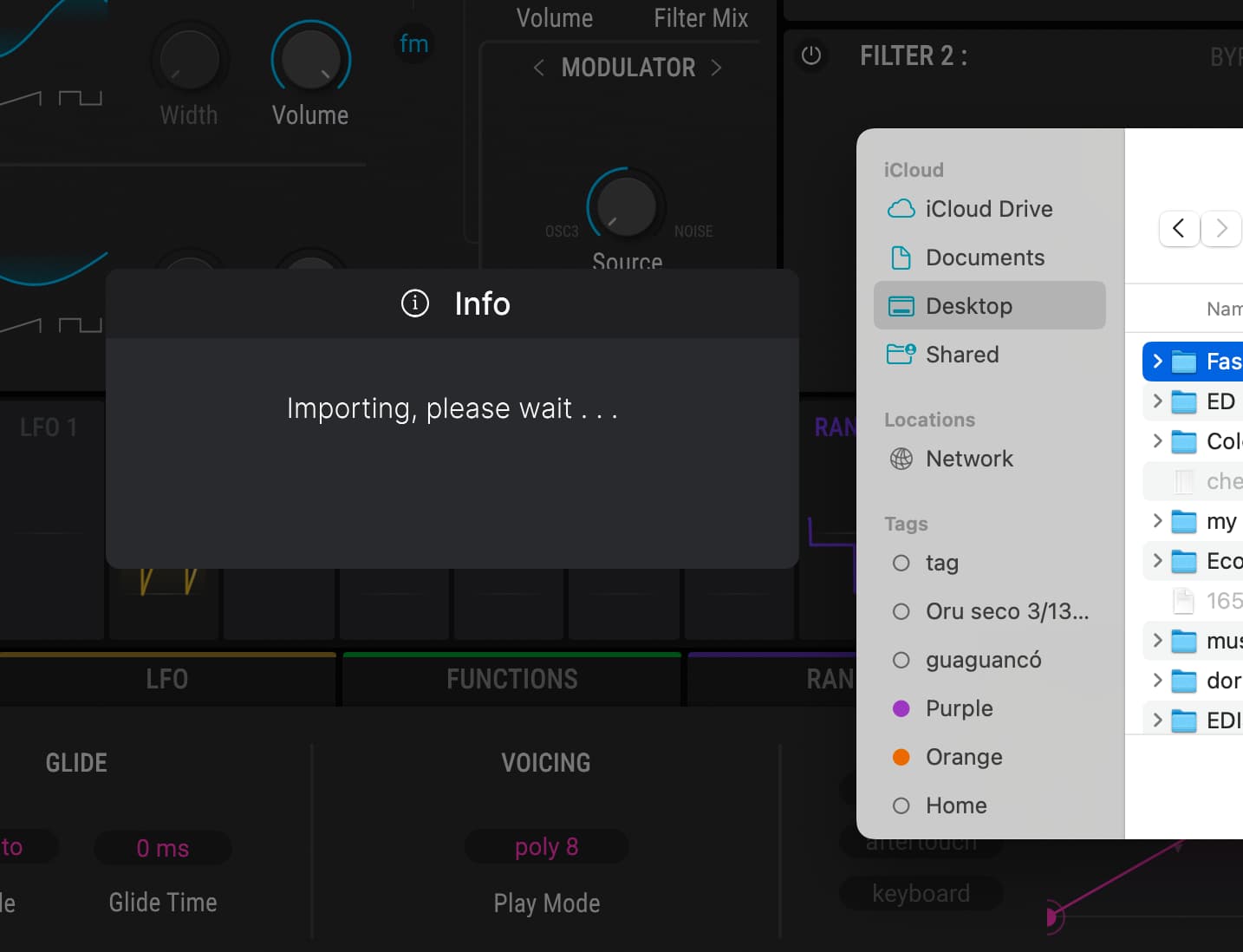Click the modulator Source knob

(626, 206)
